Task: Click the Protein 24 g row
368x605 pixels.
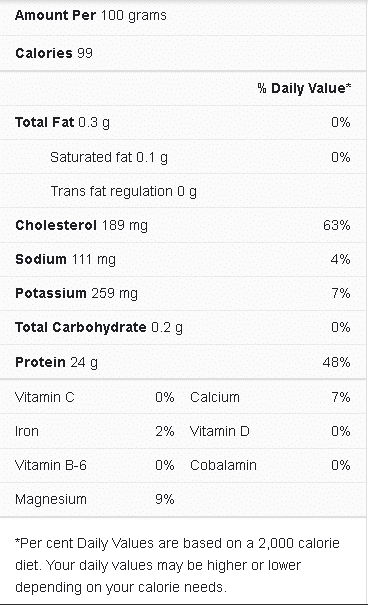Action: click(183, 362)
